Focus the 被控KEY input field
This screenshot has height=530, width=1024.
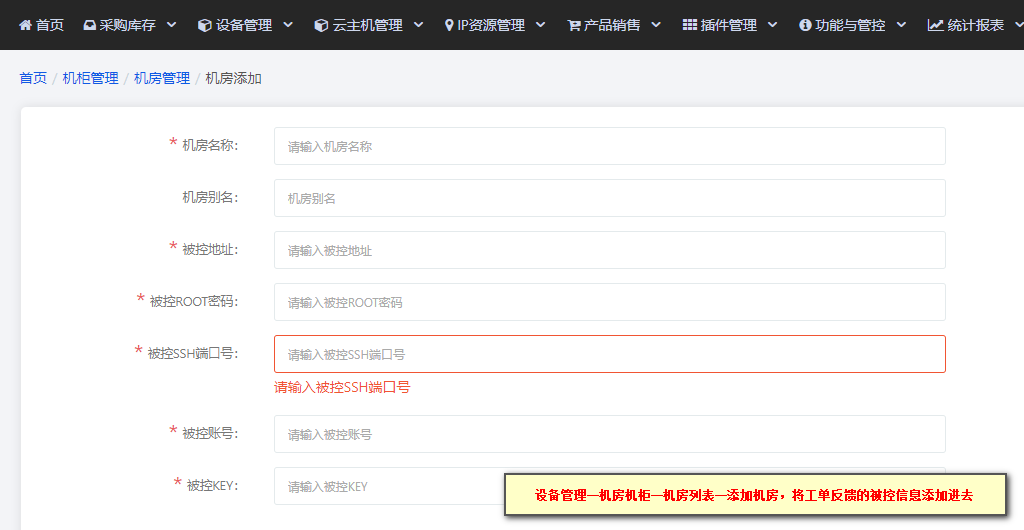pyautogui.click(x=609, y=486)
